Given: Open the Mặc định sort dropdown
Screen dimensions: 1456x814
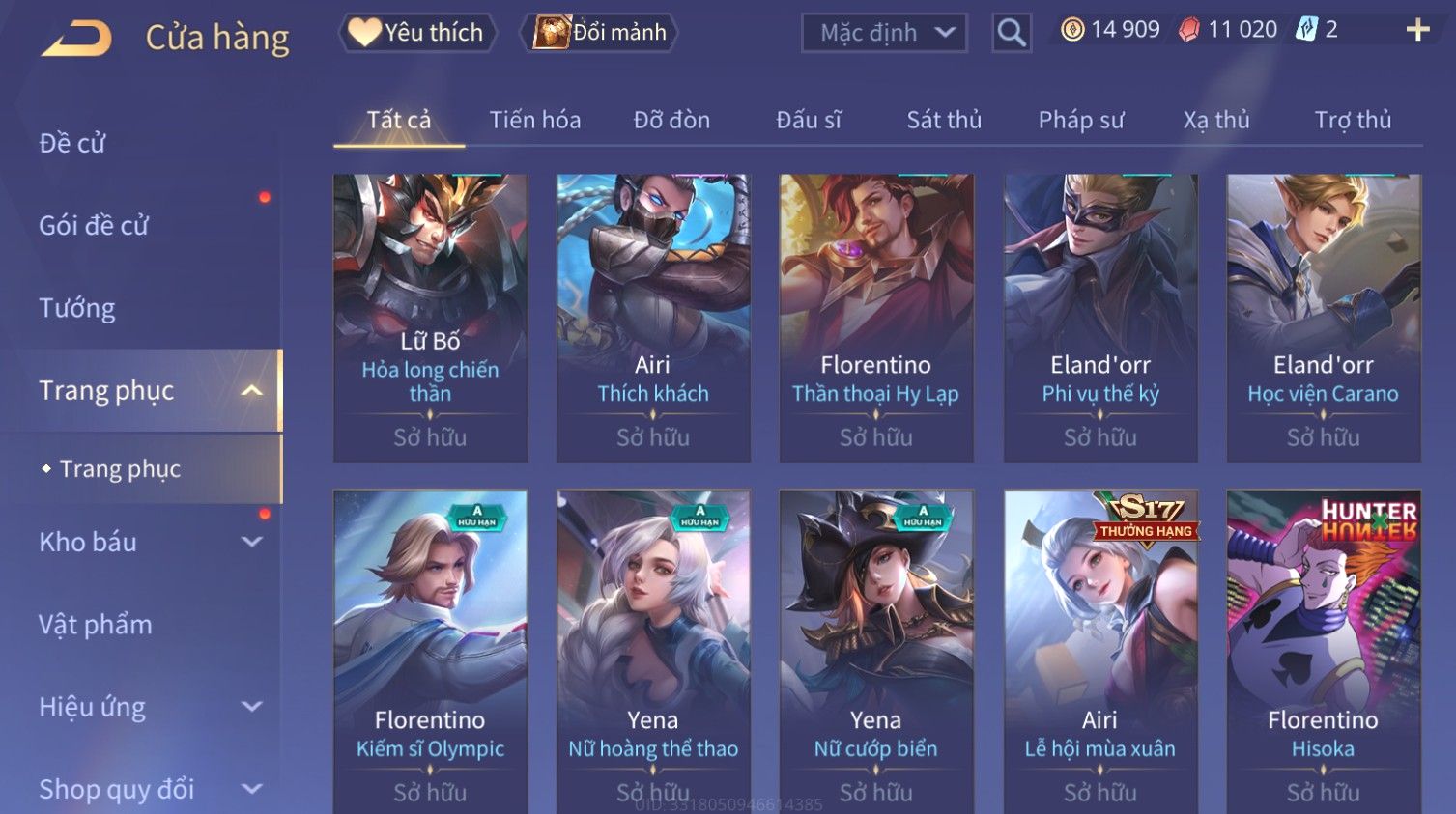Looking at the screenshot, I should (884, 33).
